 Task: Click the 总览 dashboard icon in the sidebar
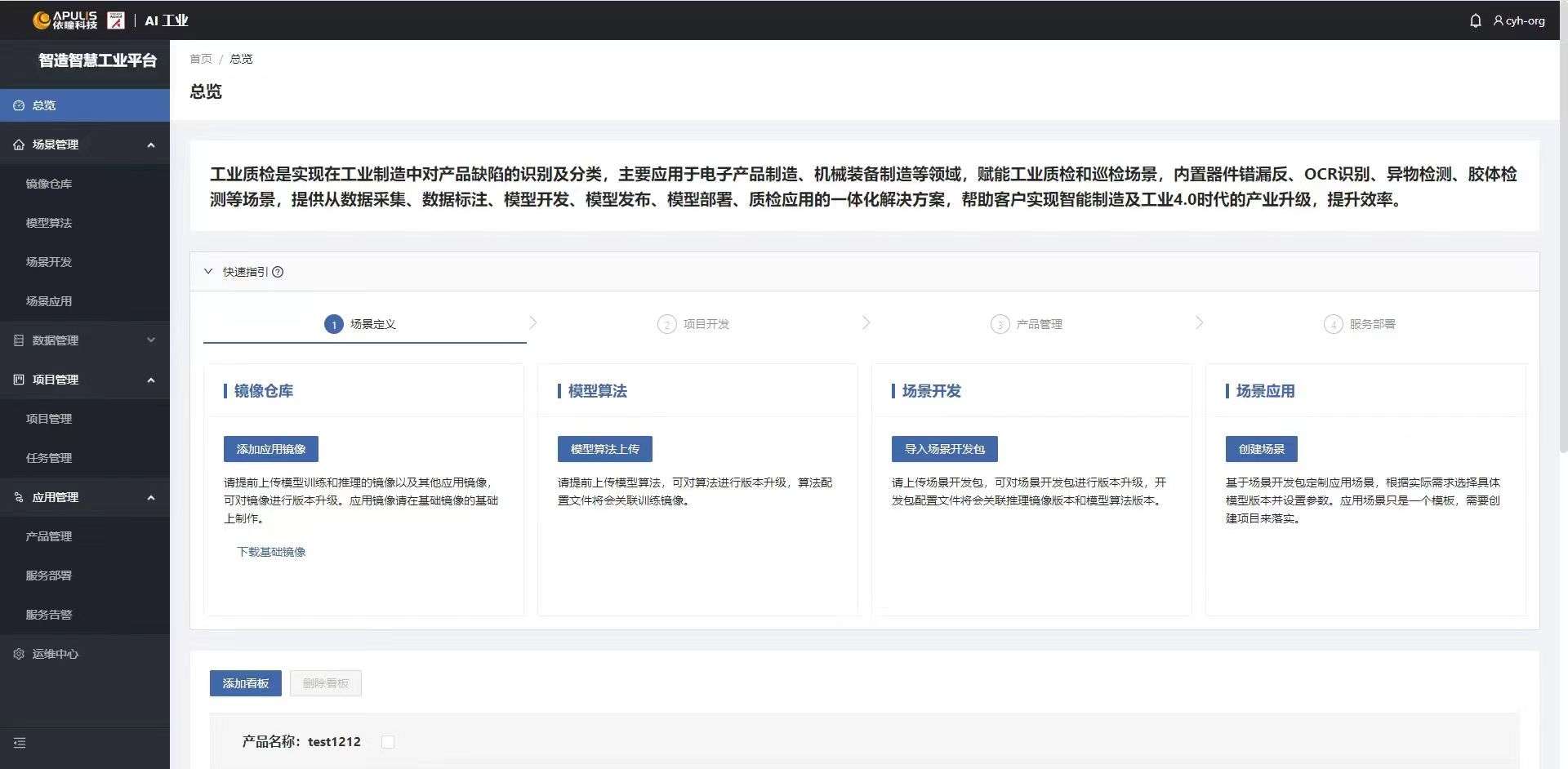[x=19, y=105]
